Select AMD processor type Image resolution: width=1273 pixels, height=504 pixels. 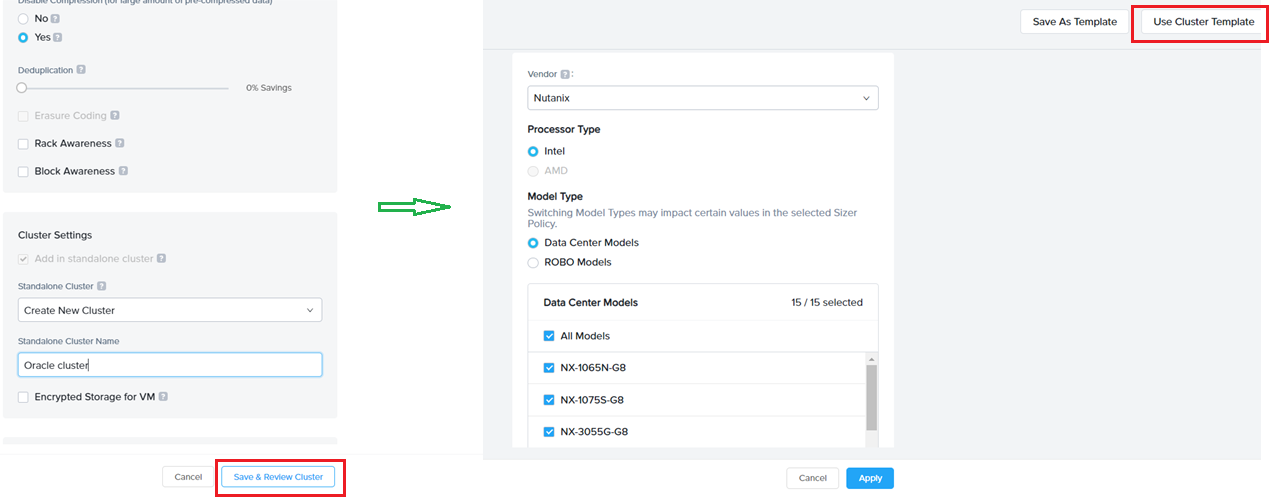point(533,171)
